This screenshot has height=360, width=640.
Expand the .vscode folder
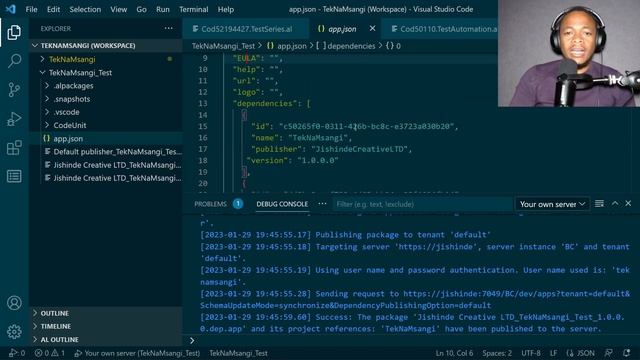pos(106,112)
